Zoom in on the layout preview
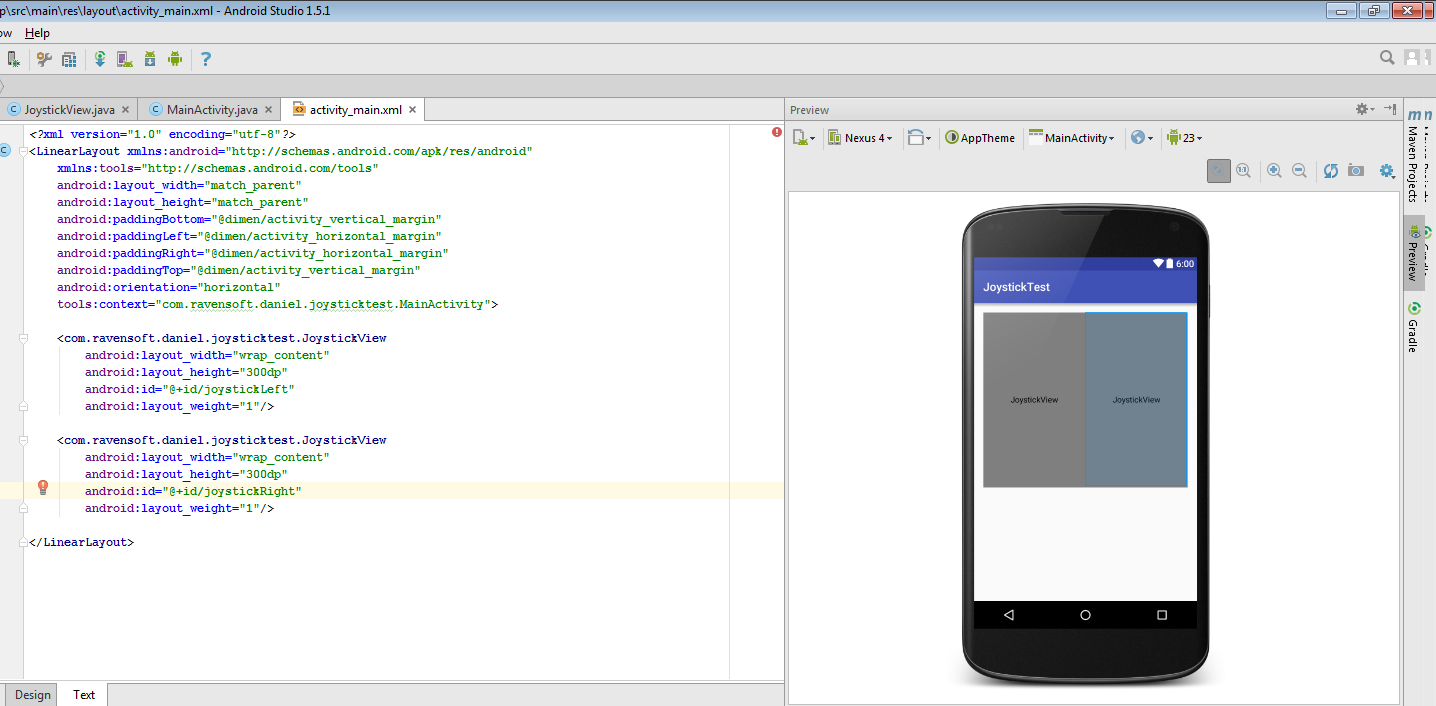This screenshot has height=706, width=1436. tap(1274, 170)
